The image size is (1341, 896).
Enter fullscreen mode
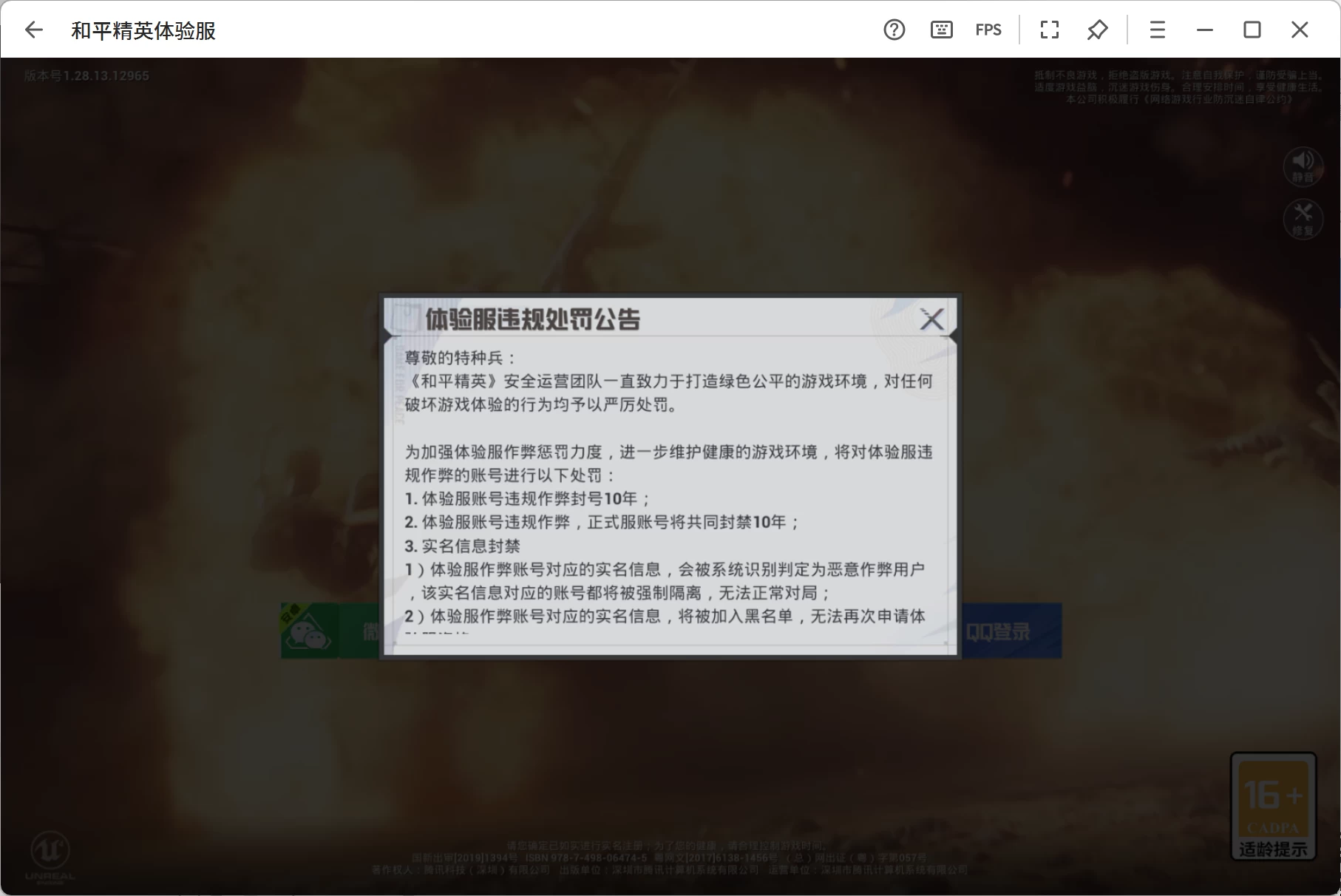pyautogui.click(x=1049, y=30)
